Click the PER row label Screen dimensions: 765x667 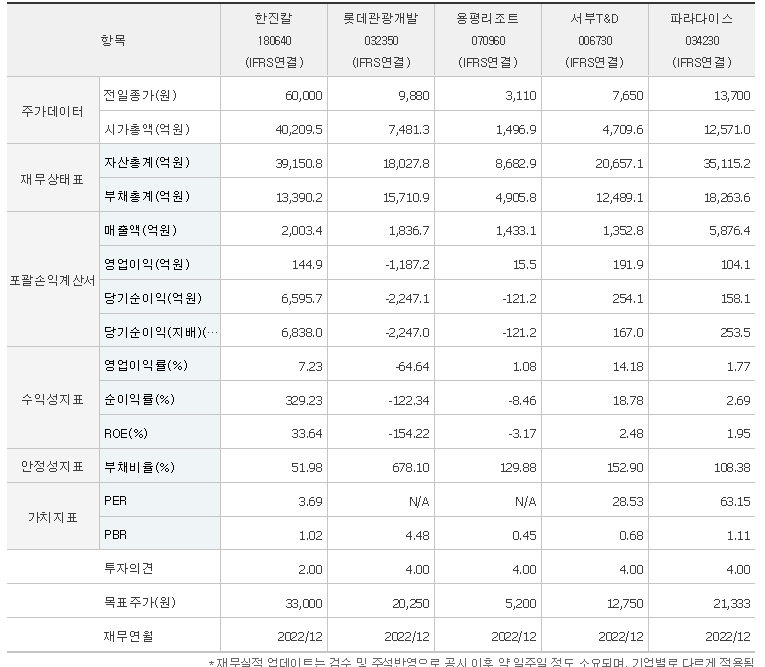pos(115,501)
